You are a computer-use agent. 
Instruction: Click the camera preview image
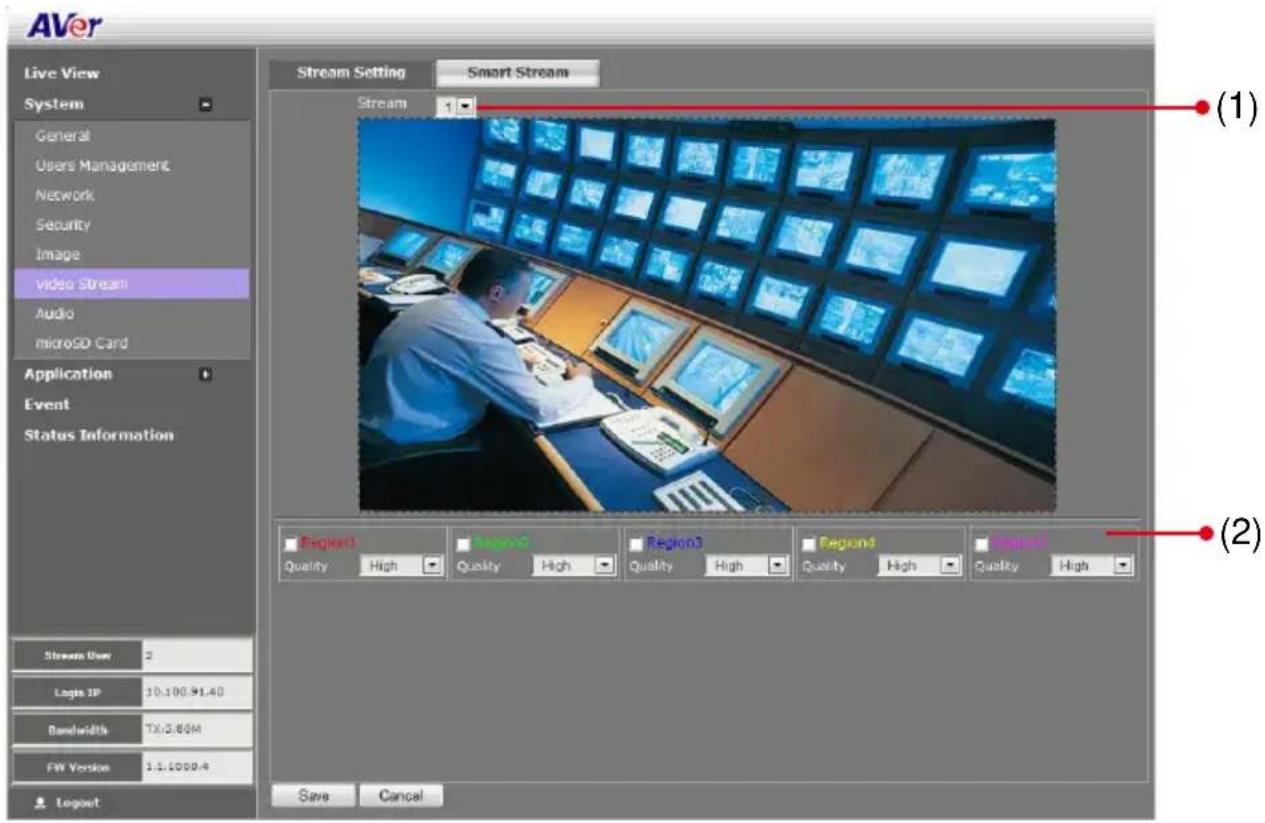coord(707,315)
